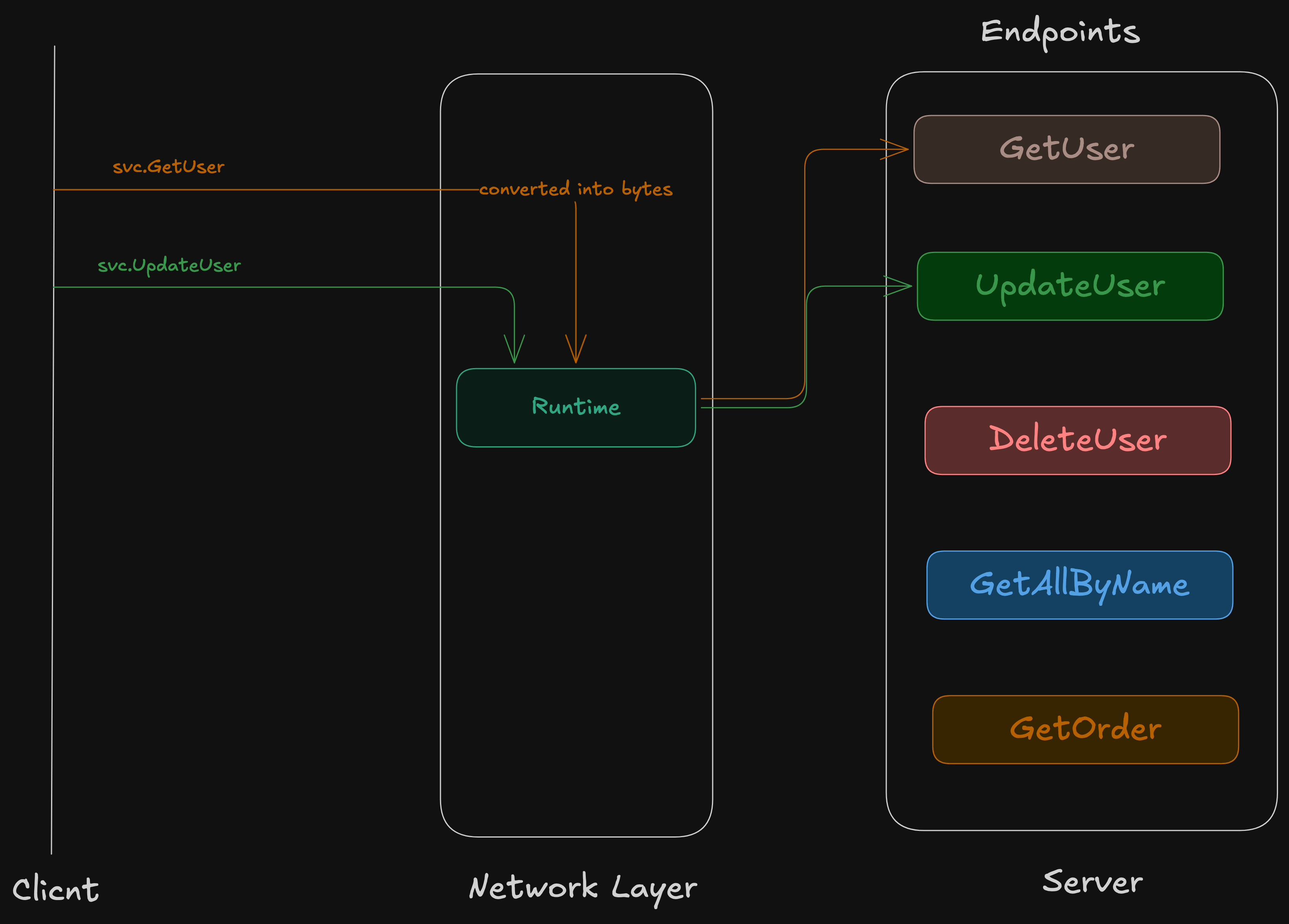
Task: Click the vertical white Client lifeline
Action: coord(53,511)
